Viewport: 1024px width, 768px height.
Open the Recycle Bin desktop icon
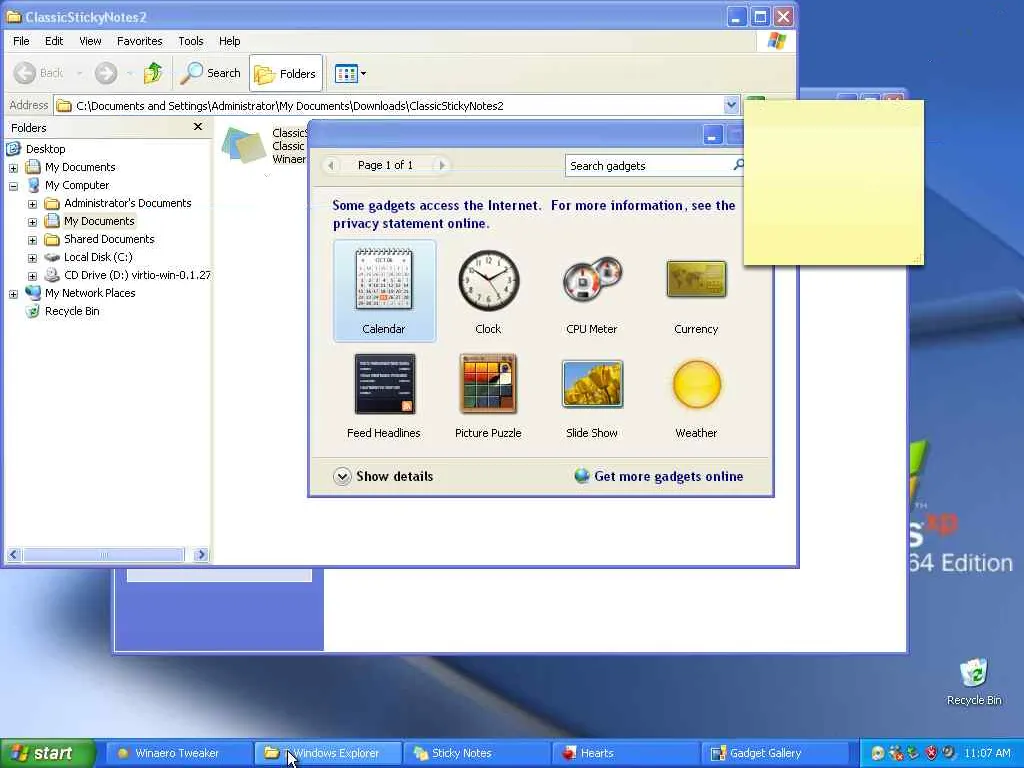974,682
